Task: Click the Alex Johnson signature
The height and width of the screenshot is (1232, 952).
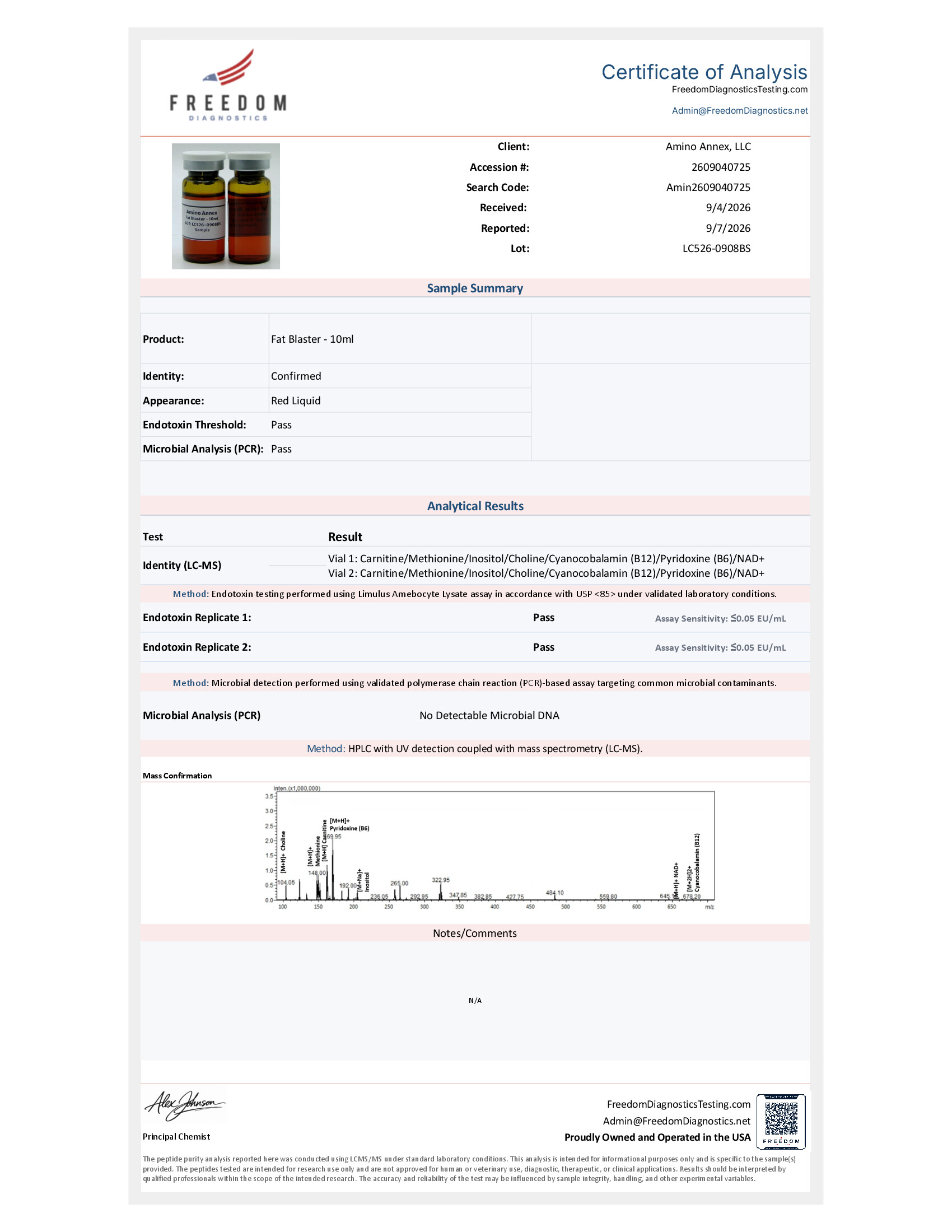Action: pyautogui.click(x=185, y=1104)
